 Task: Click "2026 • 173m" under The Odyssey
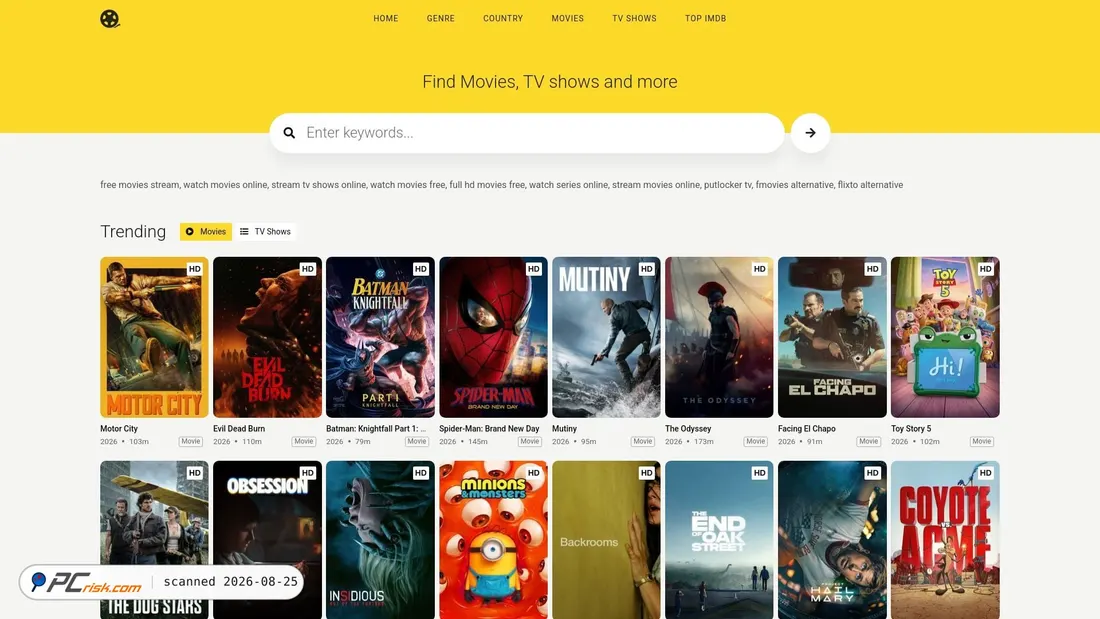click(x=689, y=441)
